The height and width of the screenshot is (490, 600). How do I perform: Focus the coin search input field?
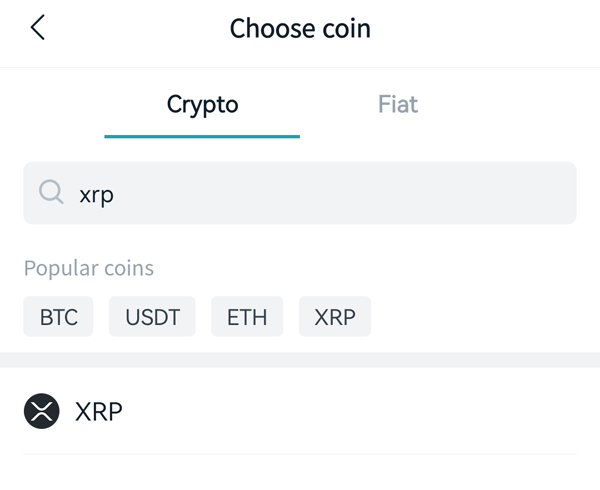tap(300, 193)
